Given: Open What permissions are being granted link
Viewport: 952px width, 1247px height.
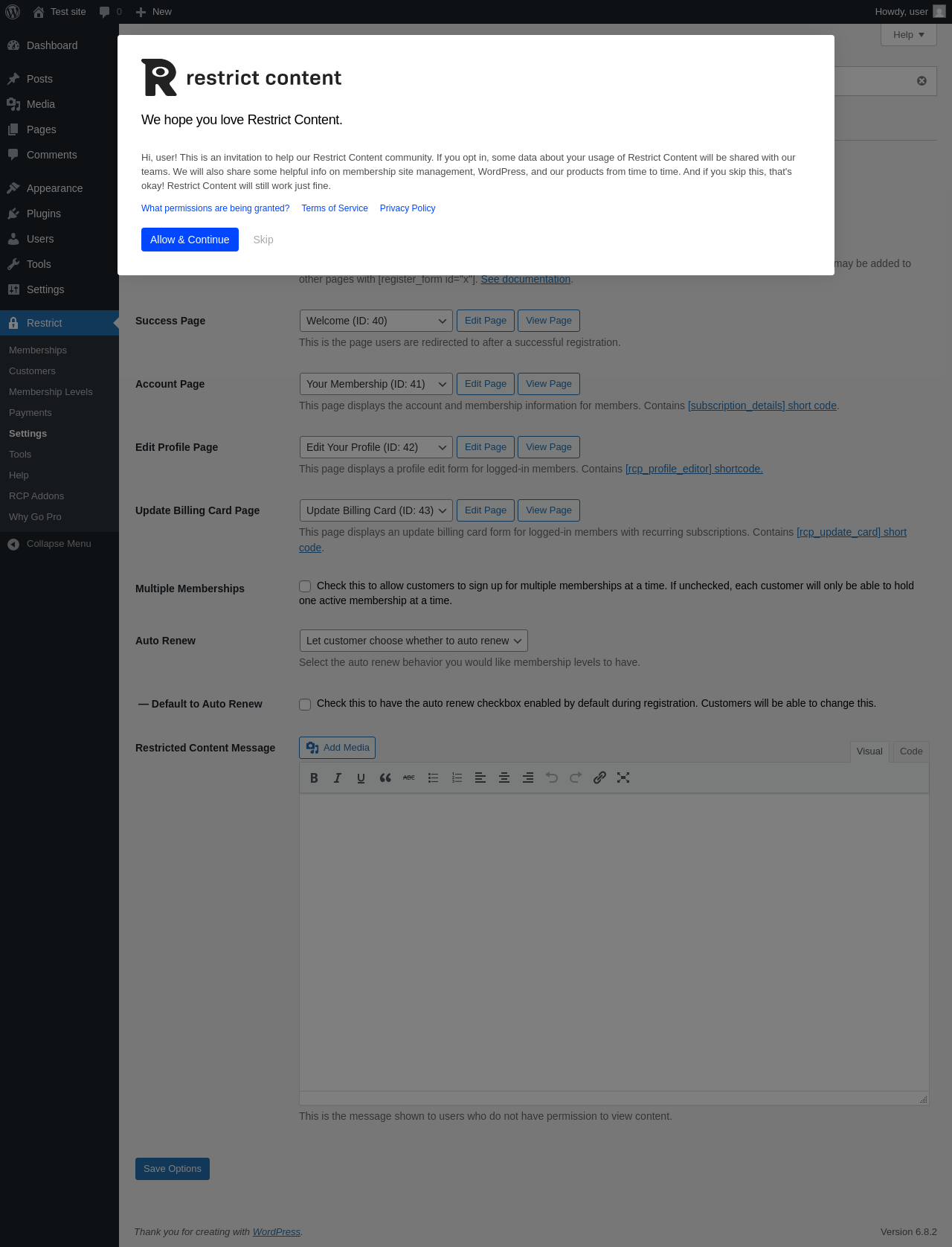Looking at the screenshot, I should [216, 208].
